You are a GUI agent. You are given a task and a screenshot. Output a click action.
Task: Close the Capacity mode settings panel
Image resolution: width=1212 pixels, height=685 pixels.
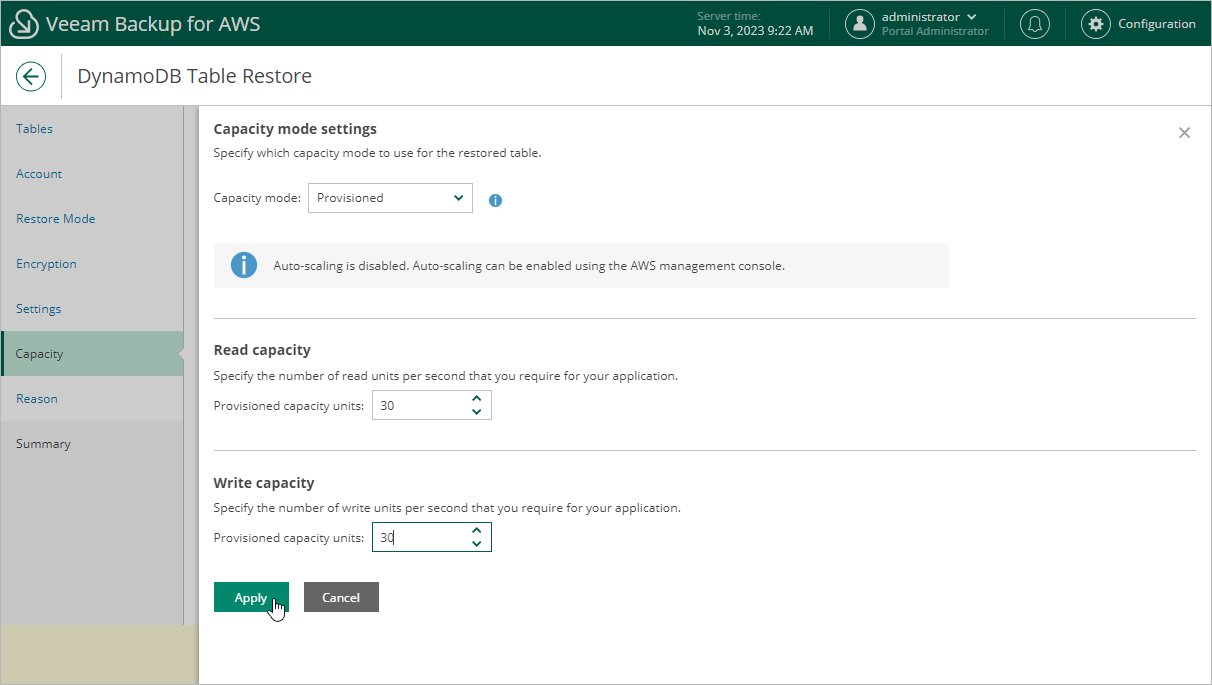click(1184, 132)
